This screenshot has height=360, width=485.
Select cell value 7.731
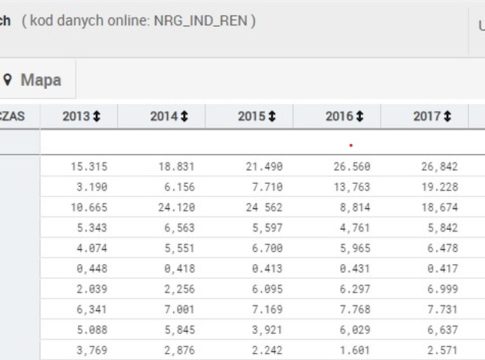443,309
